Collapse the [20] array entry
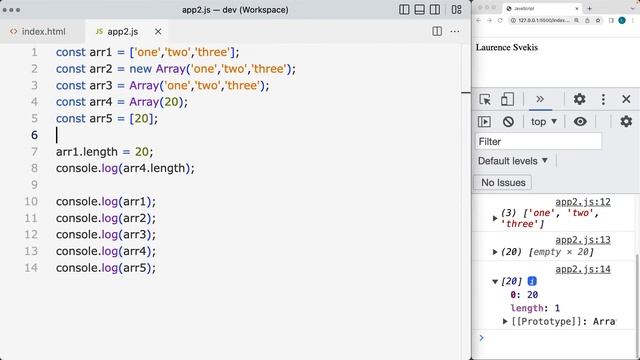The image size is (640, 360). pyautogui.click(x=495, y=281)
